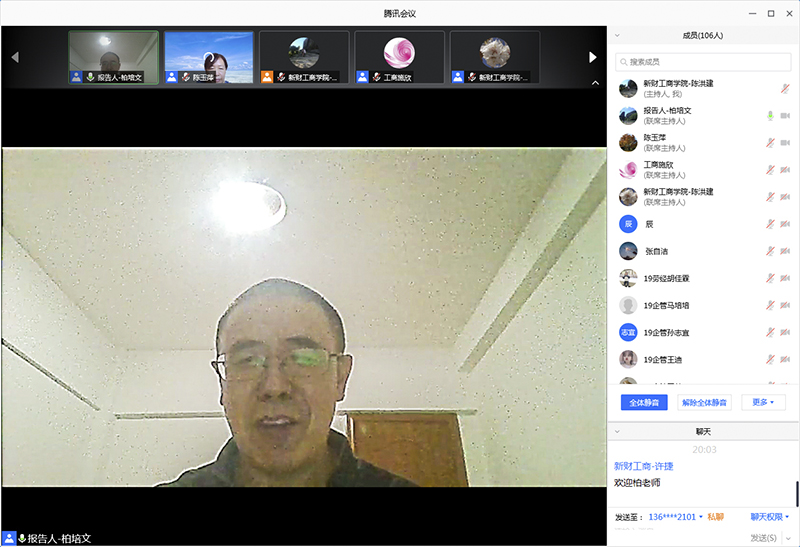Viewport: 800px width, 547px height.
Task: Click 柏培文's green microphone icon in member list
Action: tap(770, 115)
